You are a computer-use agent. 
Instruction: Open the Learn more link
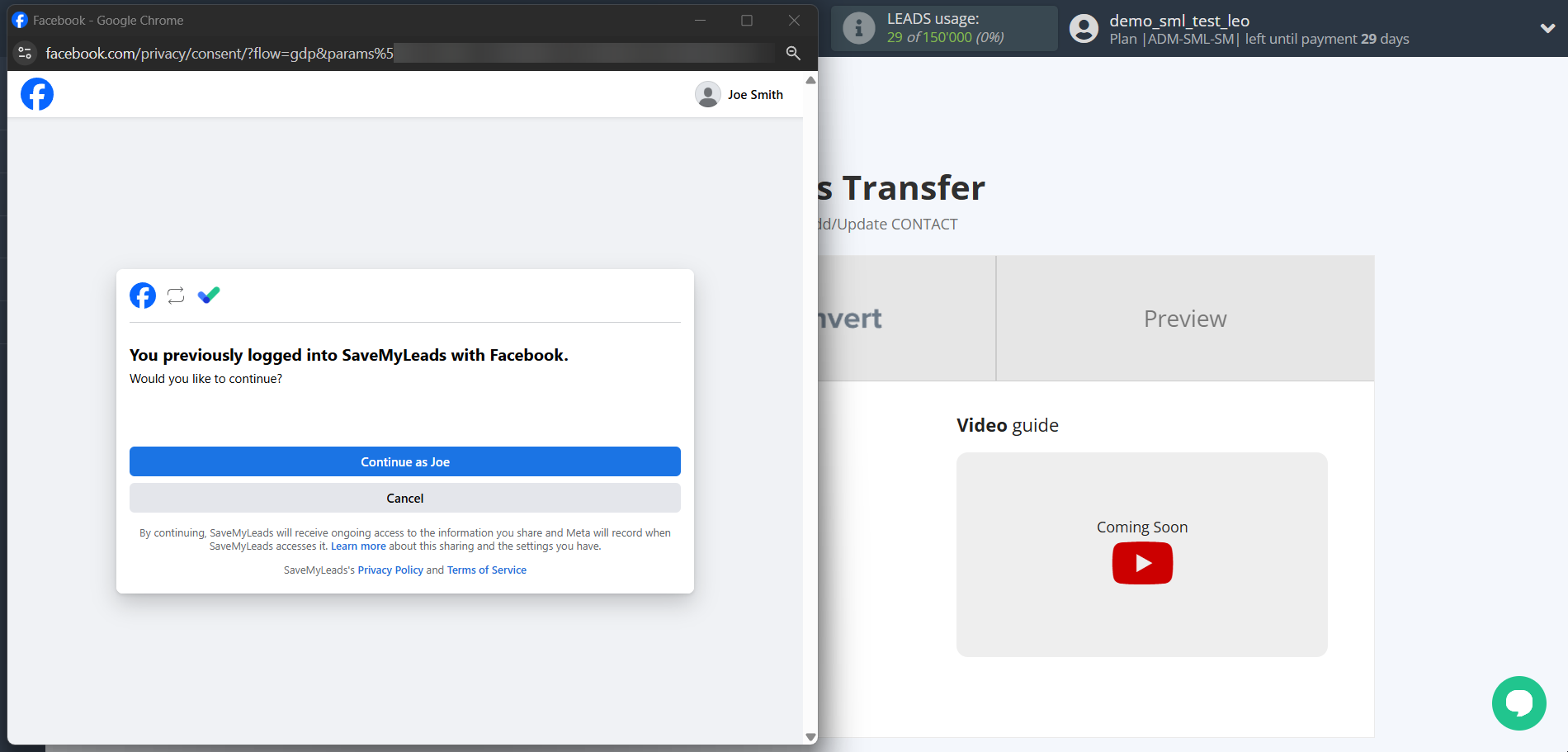pos(358,546)
